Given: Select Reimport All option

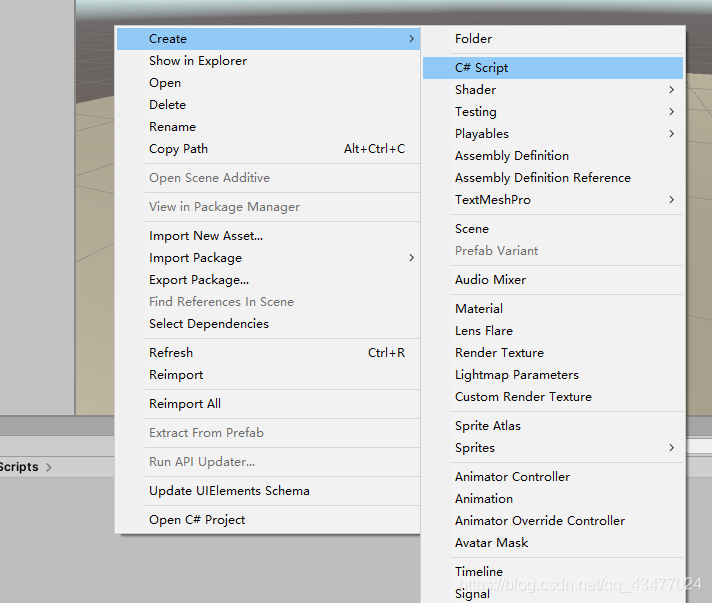Looking at the screenshot, I should click(268, 404).
